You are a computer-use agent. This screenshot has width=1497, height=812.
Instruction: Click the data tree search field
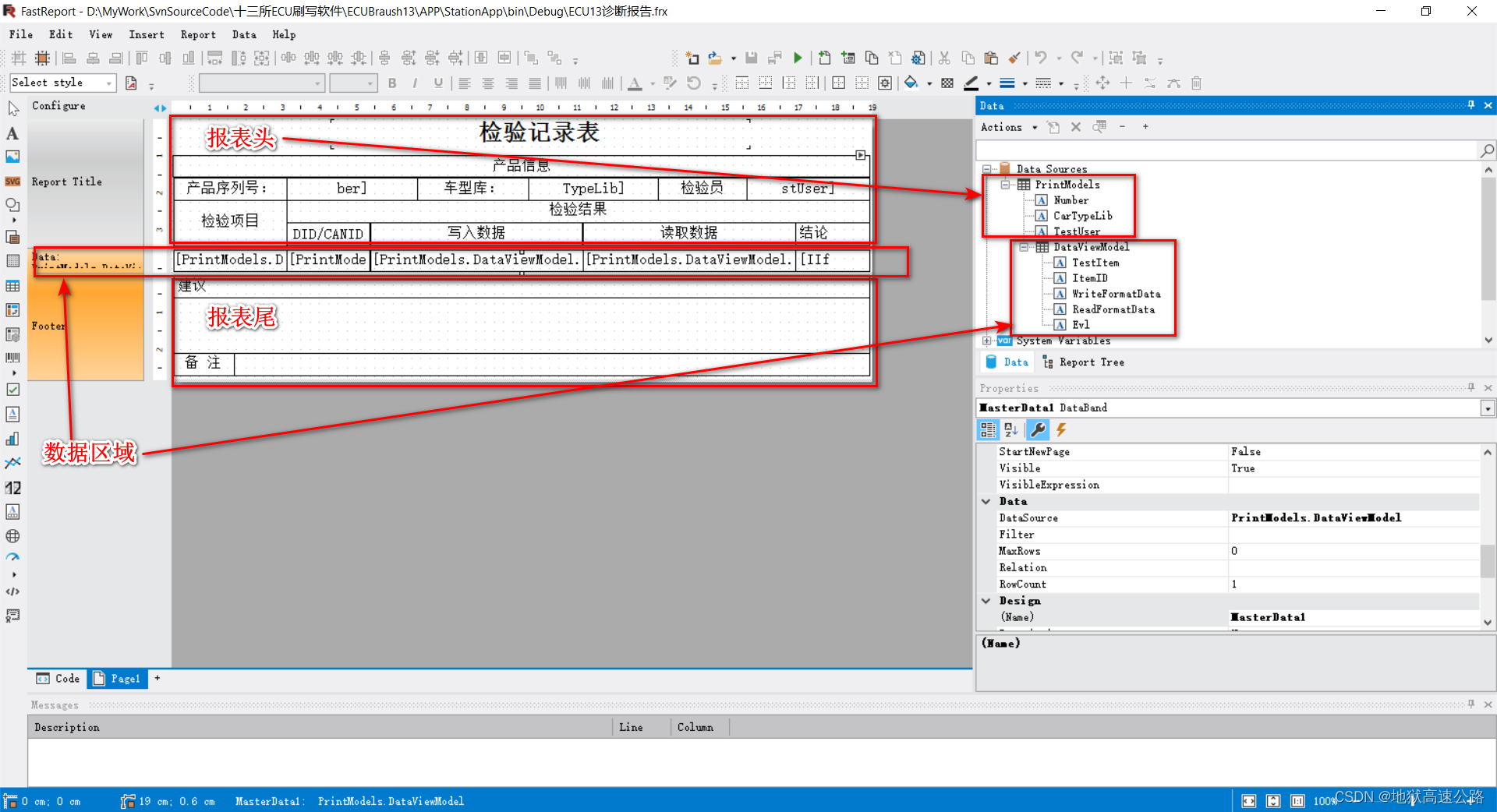click(1224, 150)
